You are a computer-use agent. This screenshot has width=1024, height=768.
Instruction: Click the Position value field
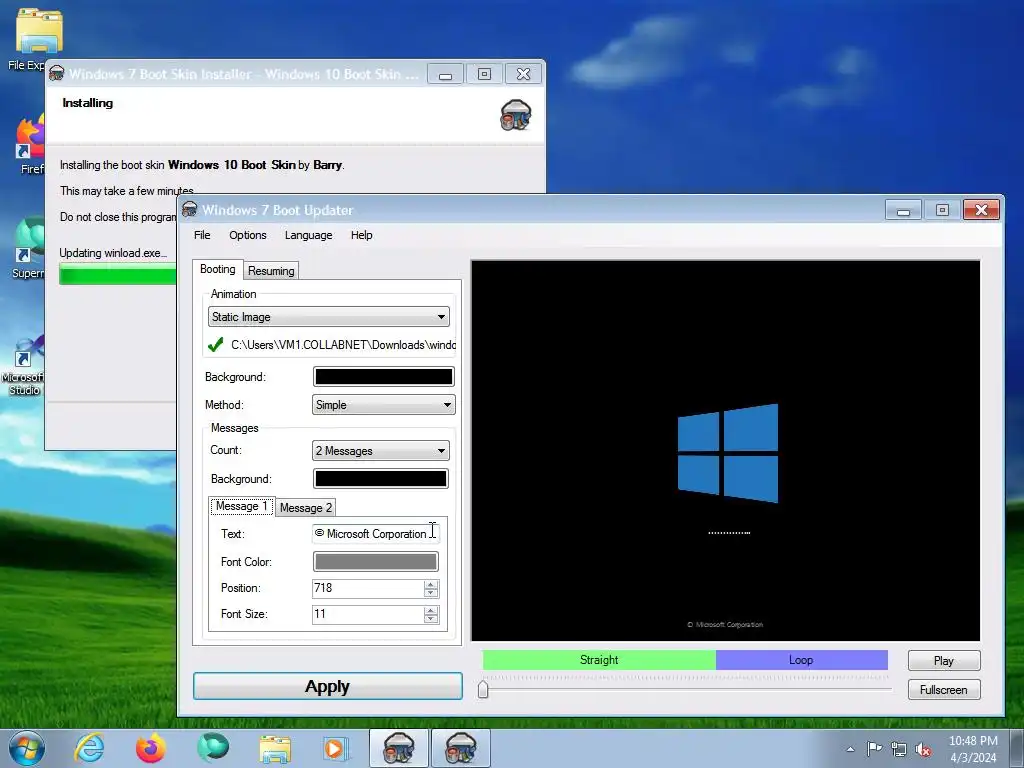click(368, 588)
